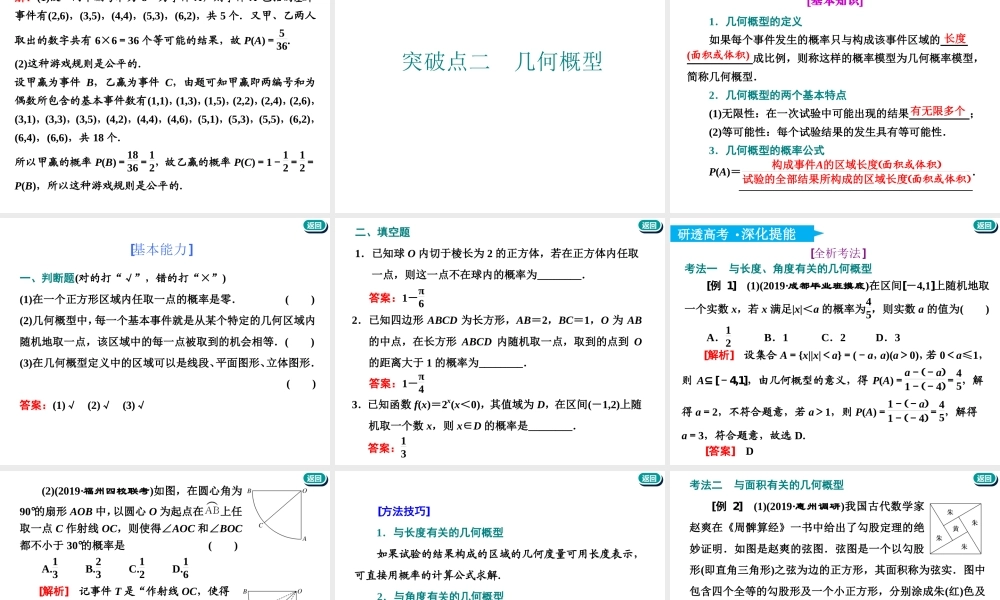The image size is (1000, 600).
Task: Click the 返回 icon on the 填空题 slide
Action: point(647,227)
